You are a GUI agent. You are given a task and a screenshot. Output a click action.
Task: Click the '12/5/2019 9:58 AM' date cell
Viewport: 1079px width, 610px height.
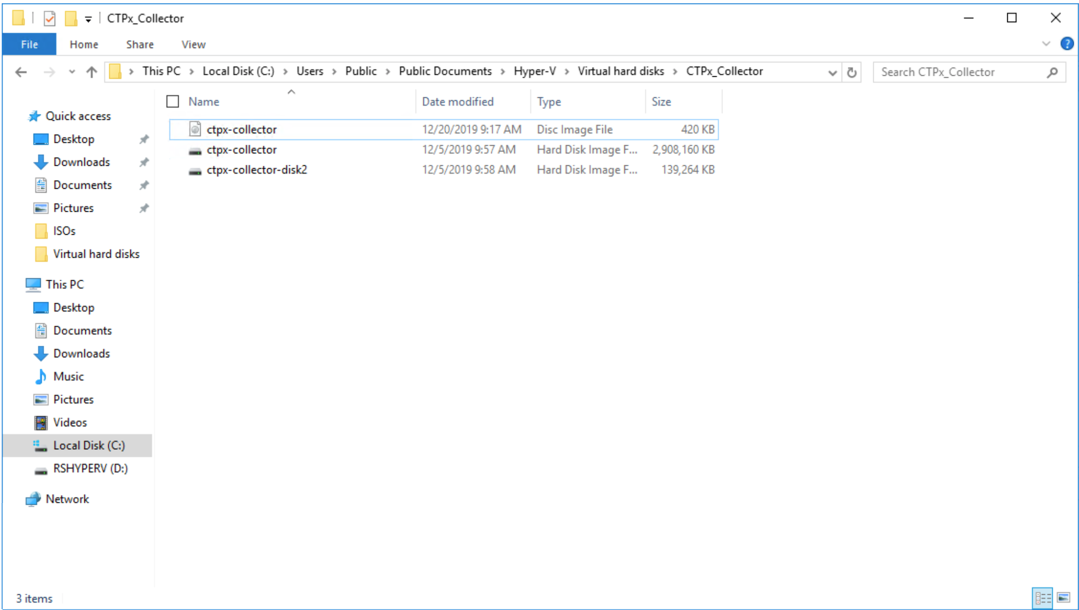pyautogui.click(x=469, y=169)
